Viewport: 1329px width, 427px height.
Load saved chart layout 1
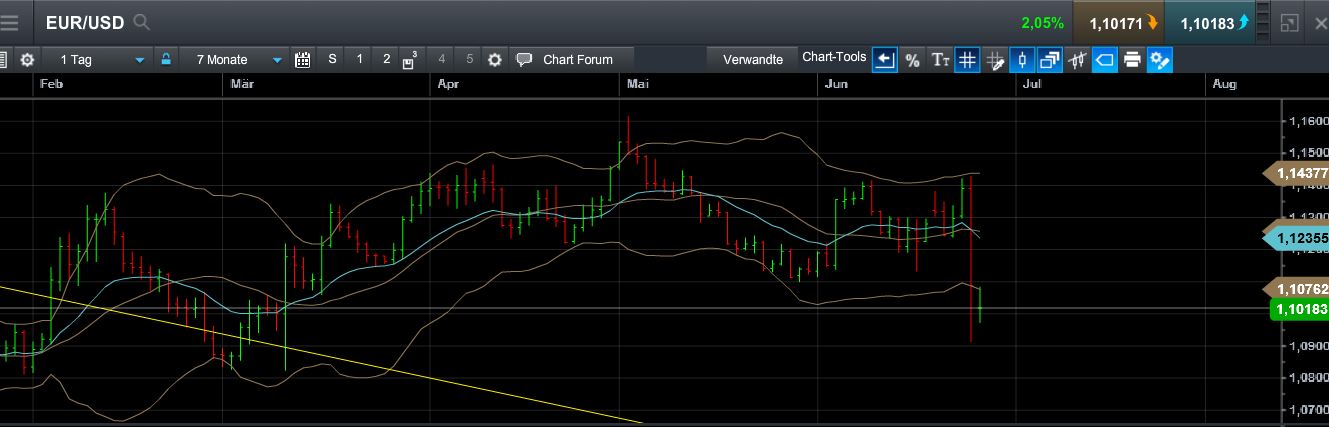[x=360, y=60]
